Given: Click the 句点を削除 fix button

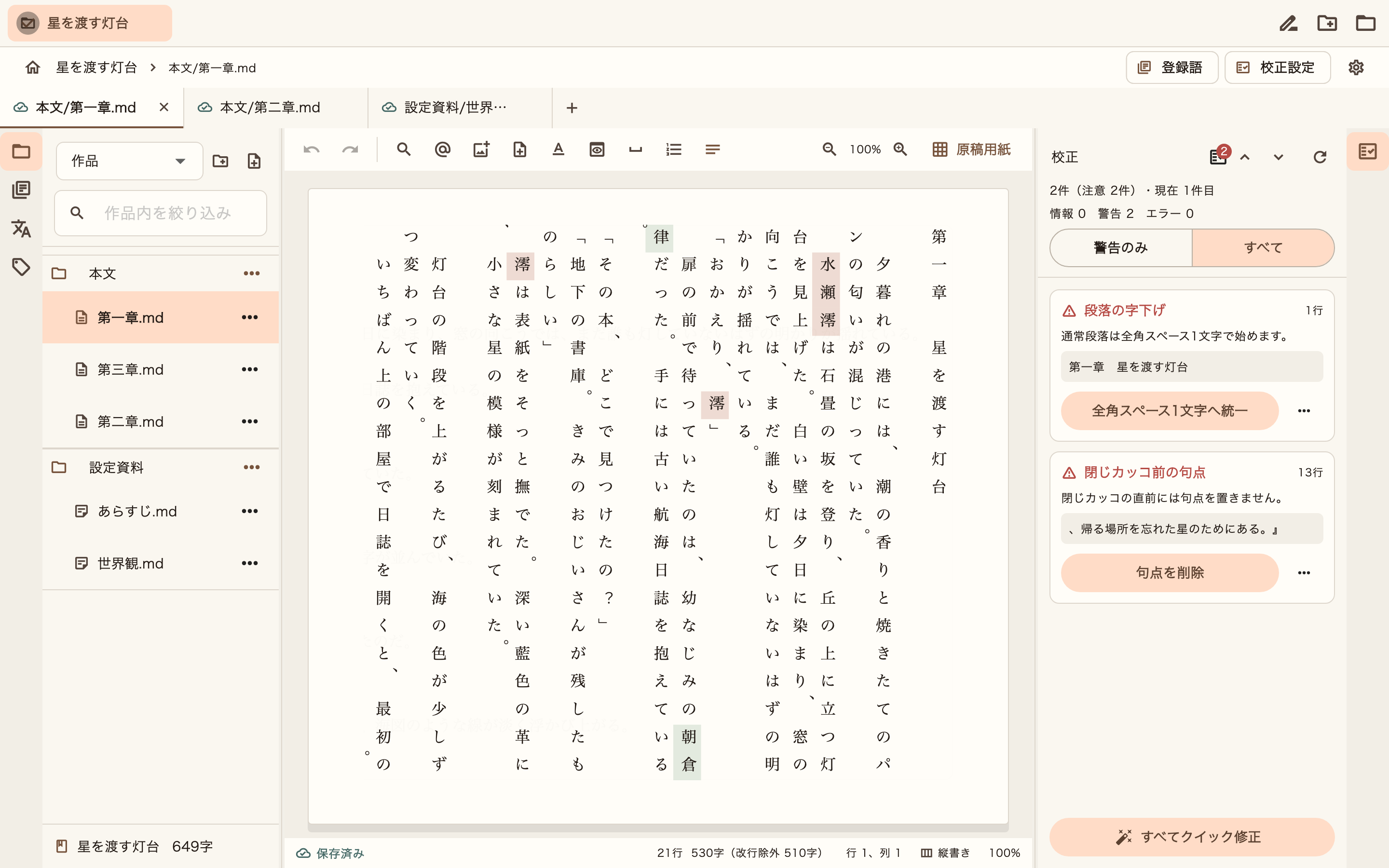Looking at the screenshot, I should (1170, 573).
